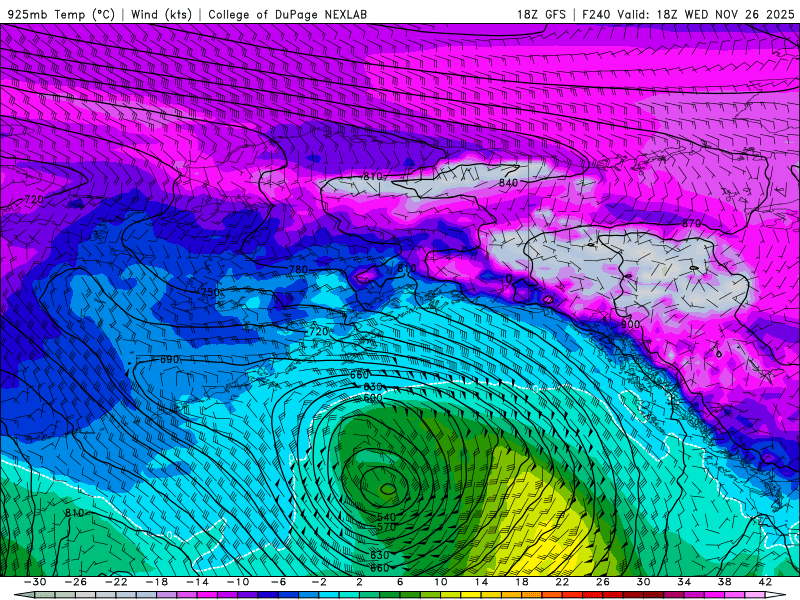Click the 42 value on the color scale
This screenshot has height=600, width=800.
(x=765, y=582)
